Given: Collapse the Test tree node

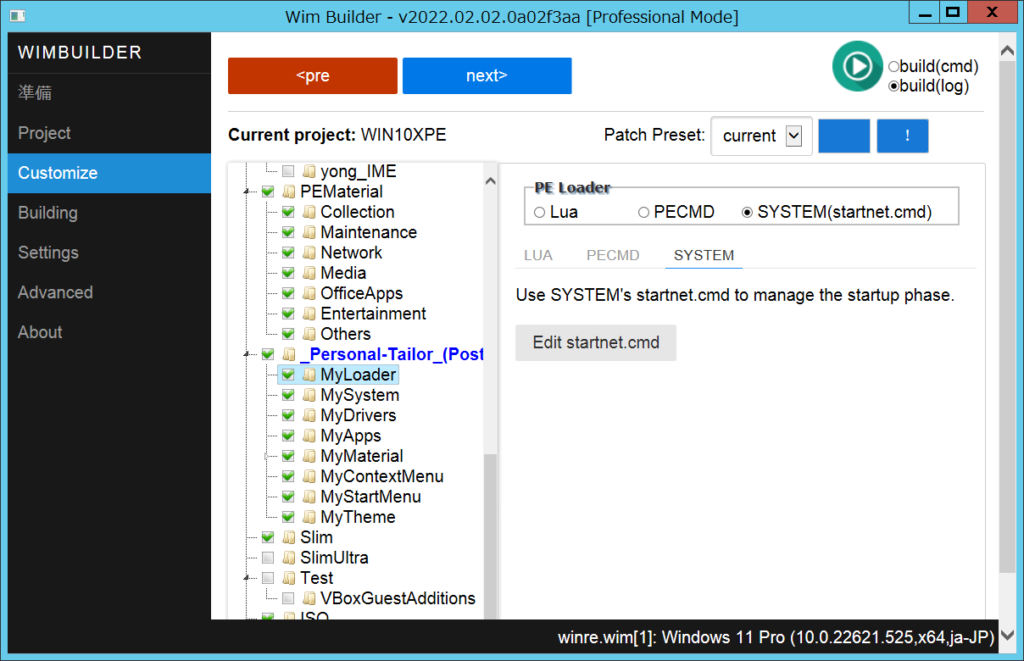Looking at the screenshot, I should coord(247,578).
